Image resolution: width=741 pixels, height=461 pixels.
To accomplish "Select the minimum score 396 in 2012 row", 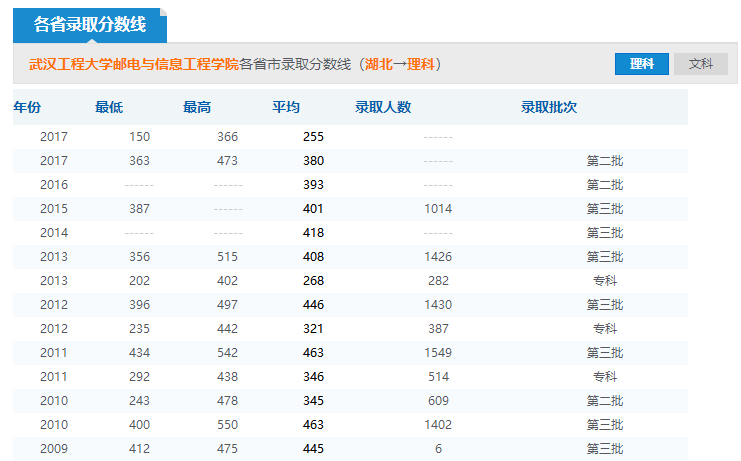I will 139,305.
